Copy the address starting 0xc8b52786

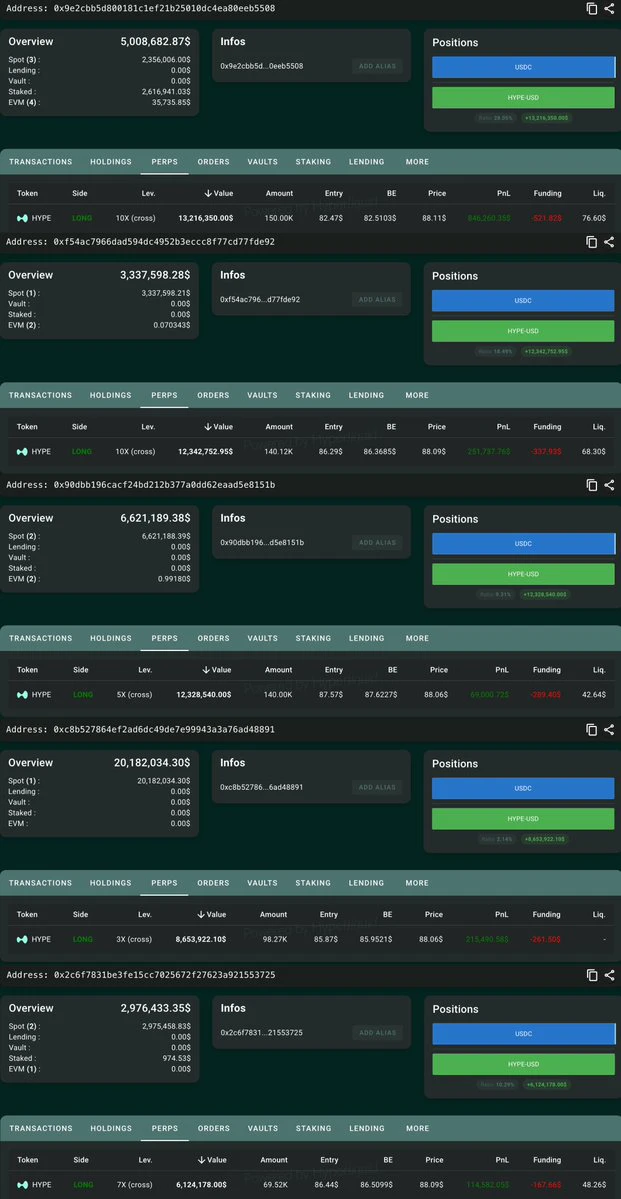(591, 729)
